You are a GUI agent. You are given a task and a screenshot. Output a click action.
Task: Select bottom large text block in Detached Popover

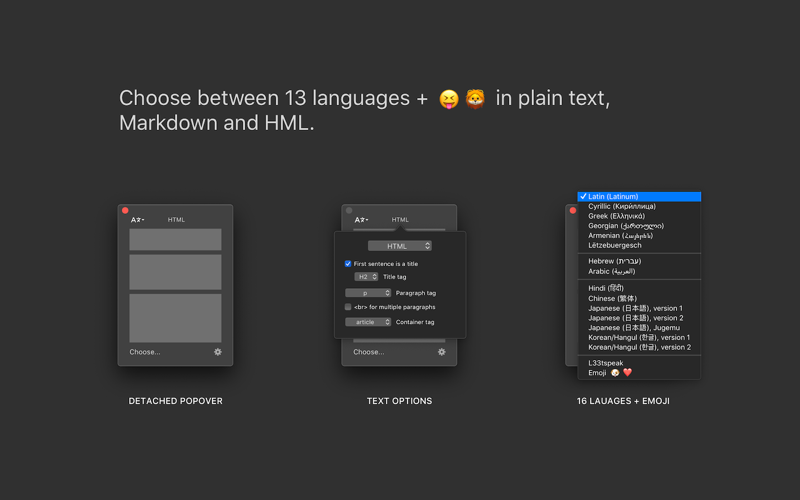(176, 318)
